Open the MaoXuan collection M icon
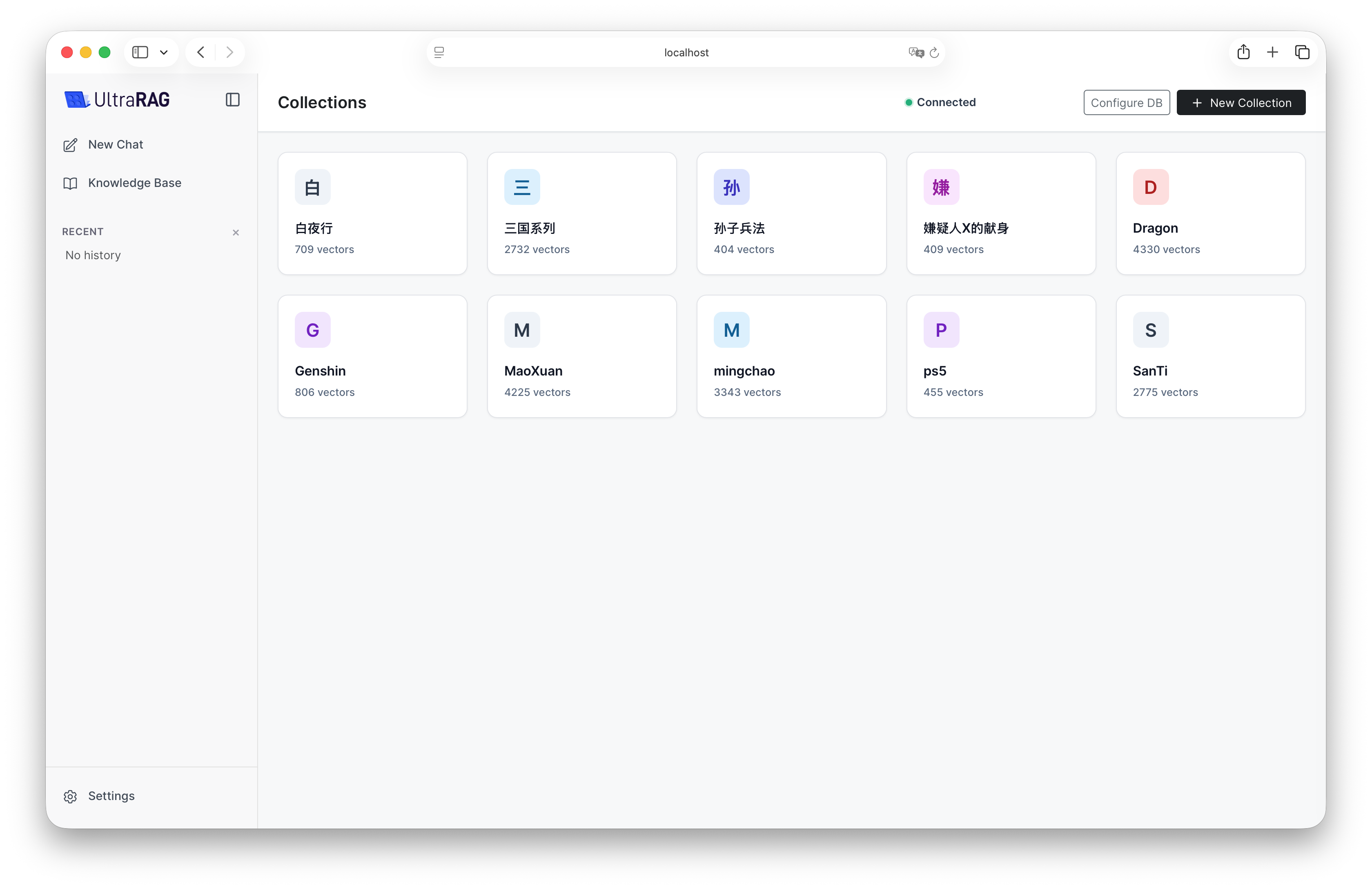This screenshot has width=1372, height=889. coord(522,329)
